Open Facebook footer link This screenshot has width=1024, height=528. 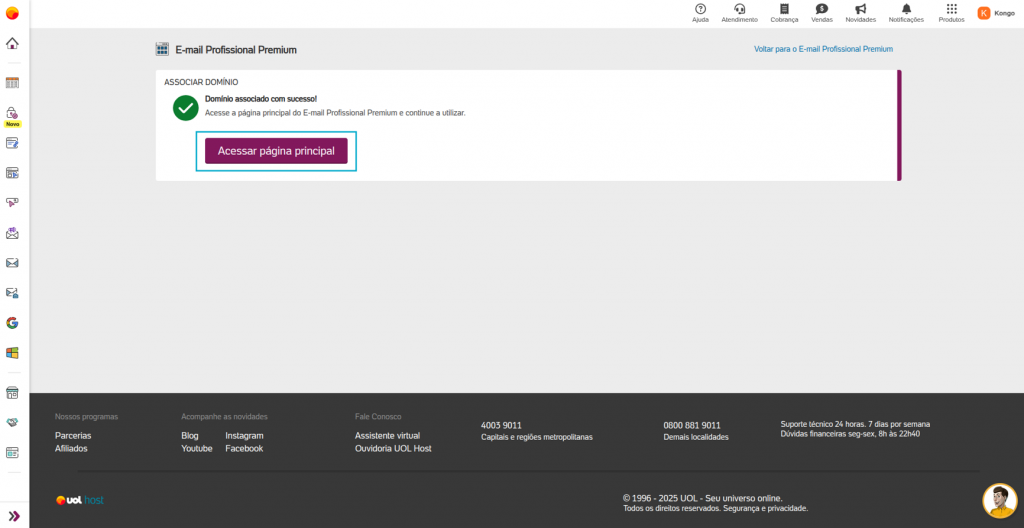[x=244, y=448]
